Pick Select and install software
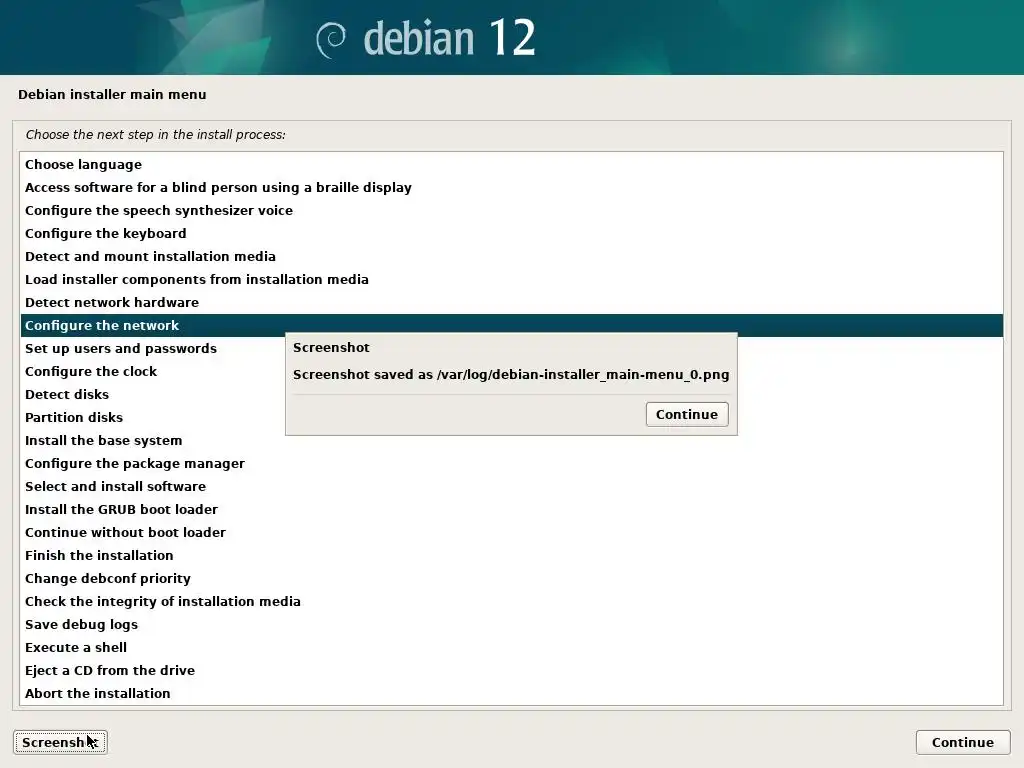1024x768 pixels. [511, 487]
